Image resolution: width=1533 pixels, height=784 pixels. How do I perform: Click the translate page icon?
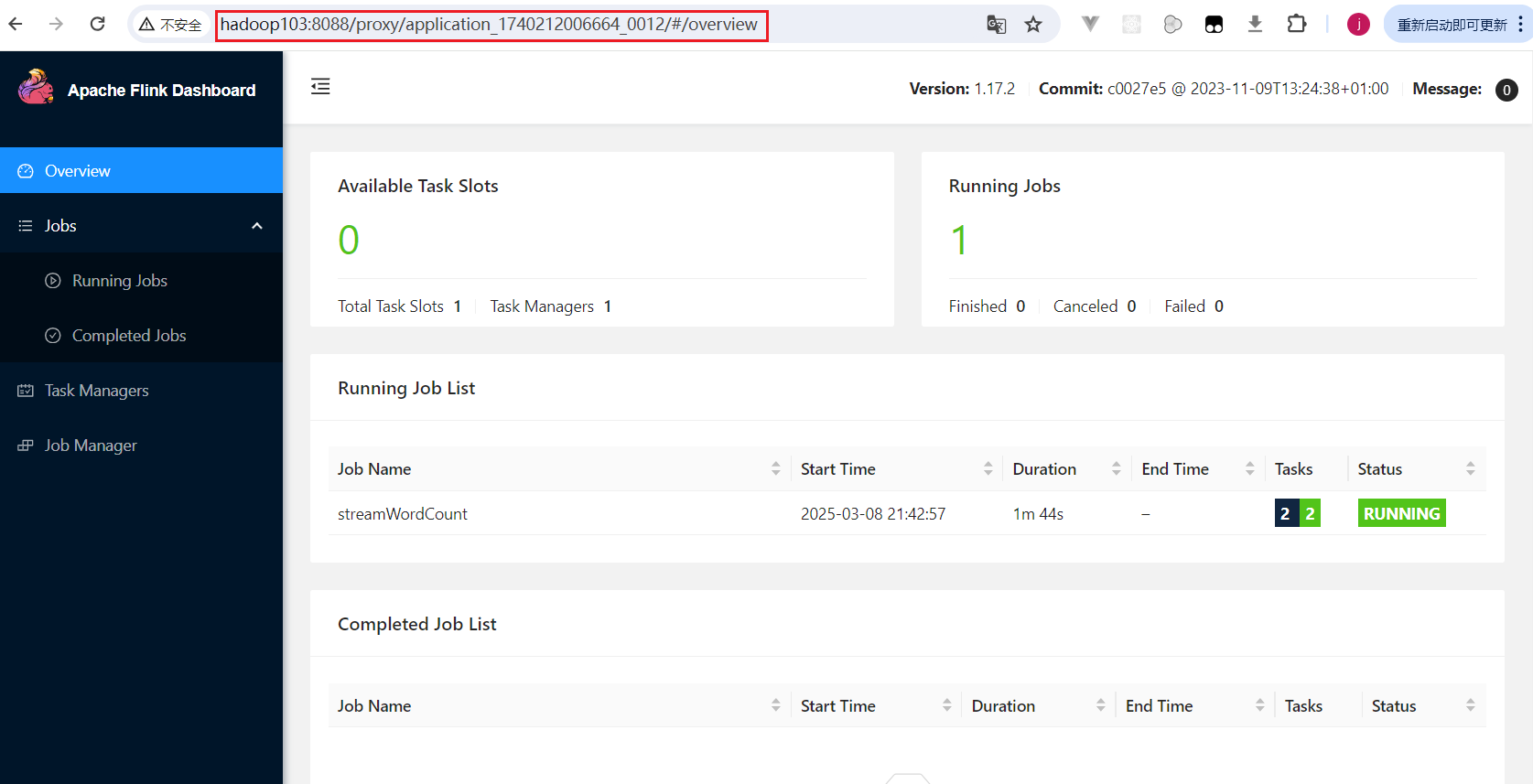point(996,25)
